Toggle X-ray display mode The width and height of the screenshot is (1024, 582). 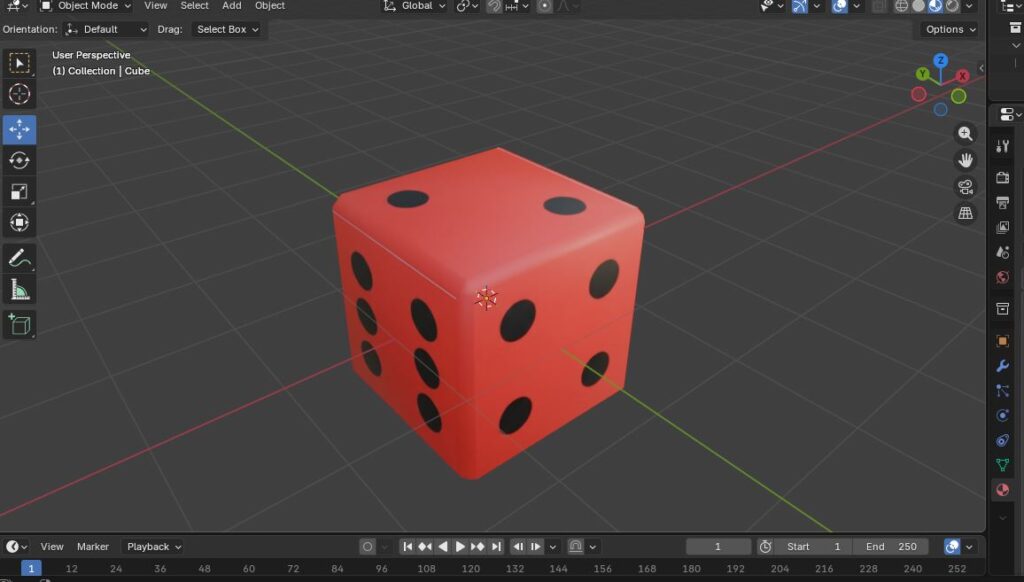(x=880, y=6)
